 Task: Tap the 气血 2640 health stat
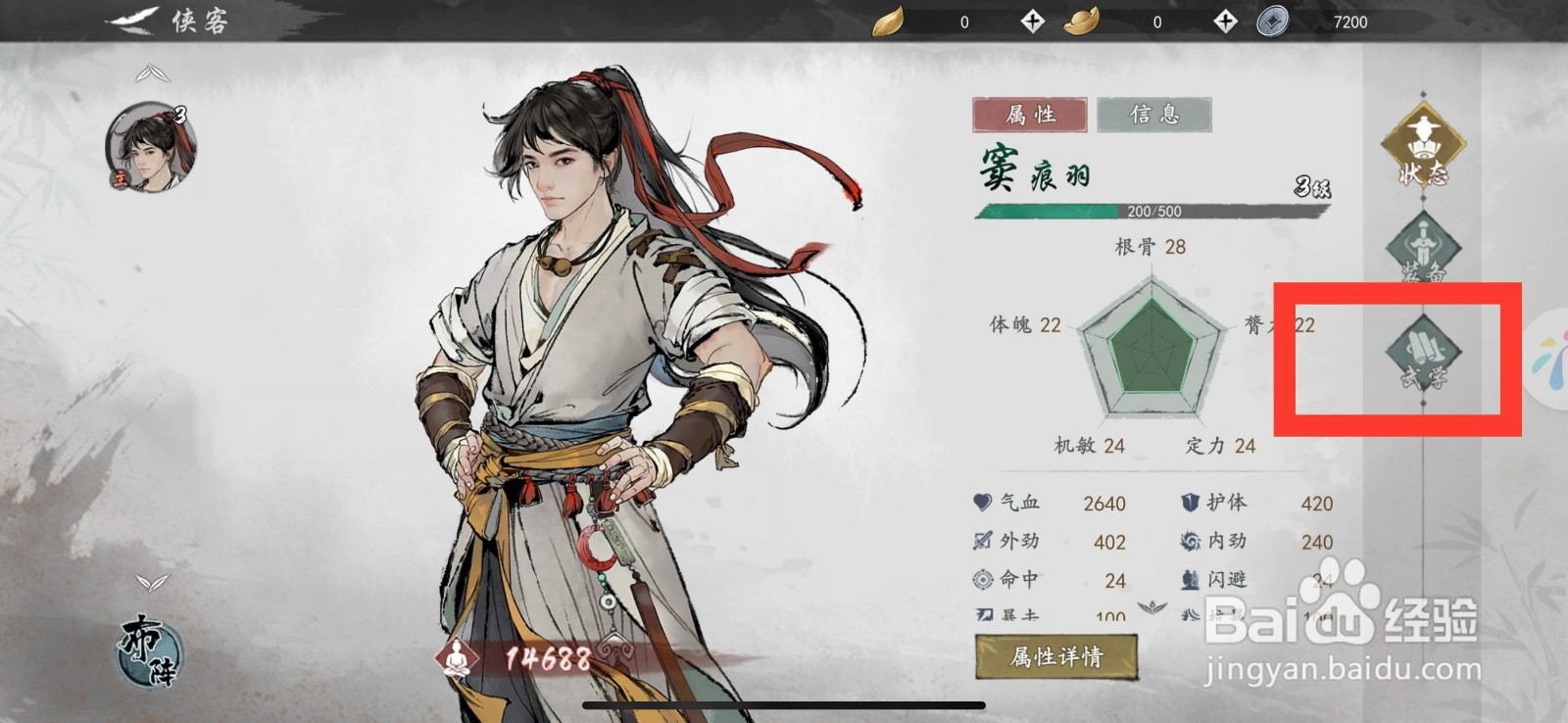click(1049, 503)
